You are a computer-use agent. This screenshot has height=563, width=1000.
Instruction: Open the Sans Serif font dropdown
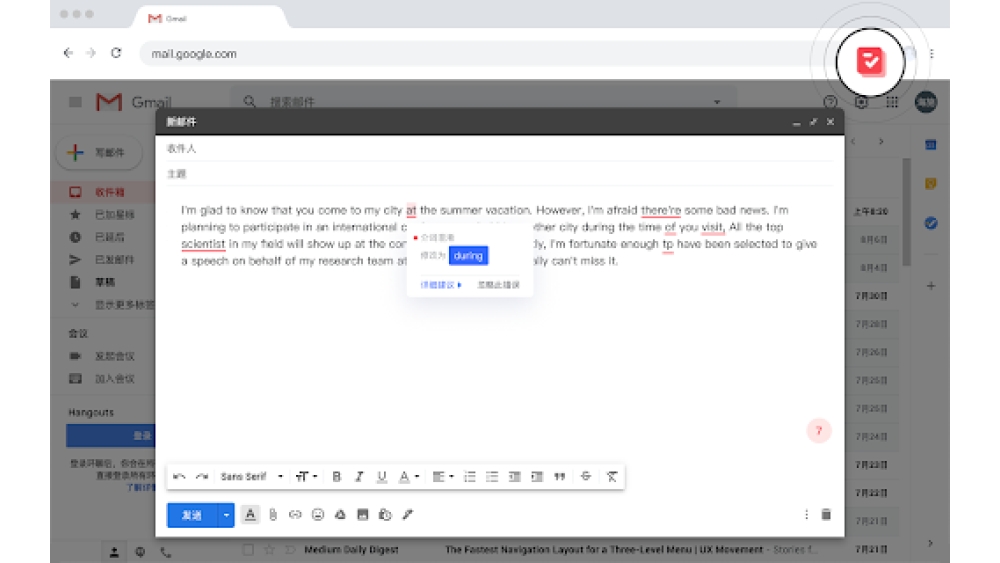(252, 476)
